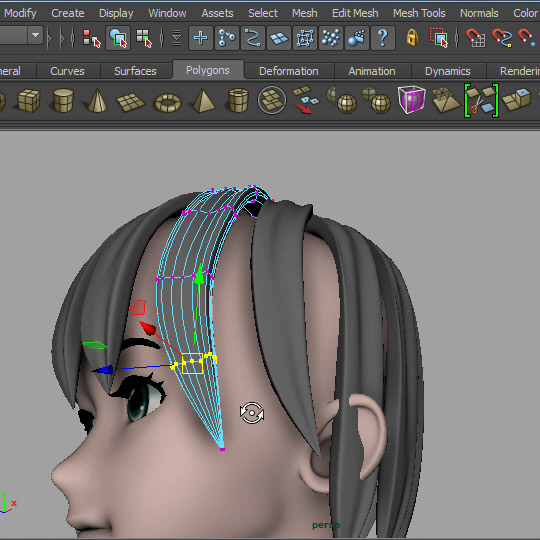Switch to the Deformation shelf tab

pyautogui.click(x=289, y=71)
